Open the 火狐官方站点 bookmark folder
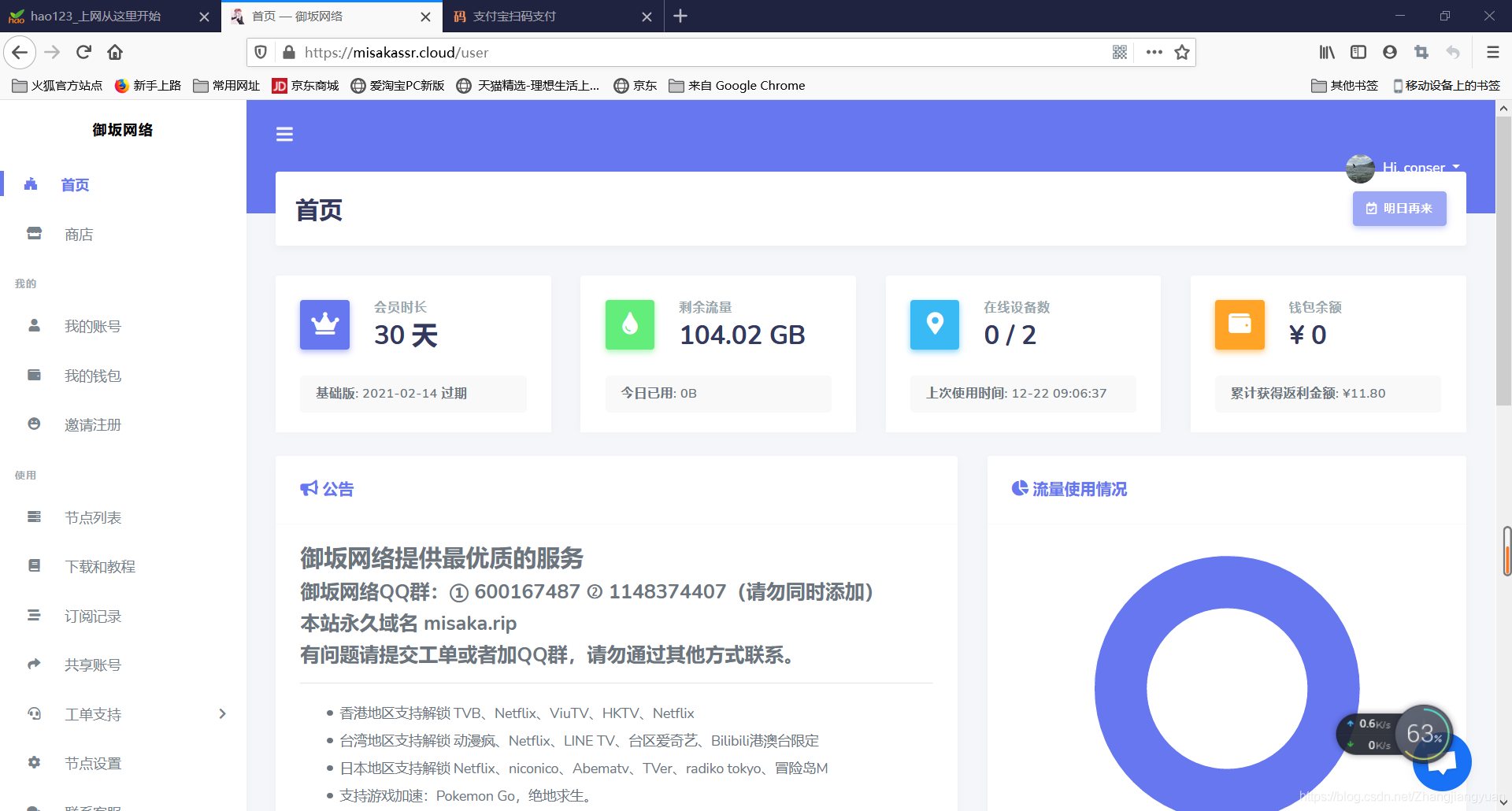 [x=57, y=85]
